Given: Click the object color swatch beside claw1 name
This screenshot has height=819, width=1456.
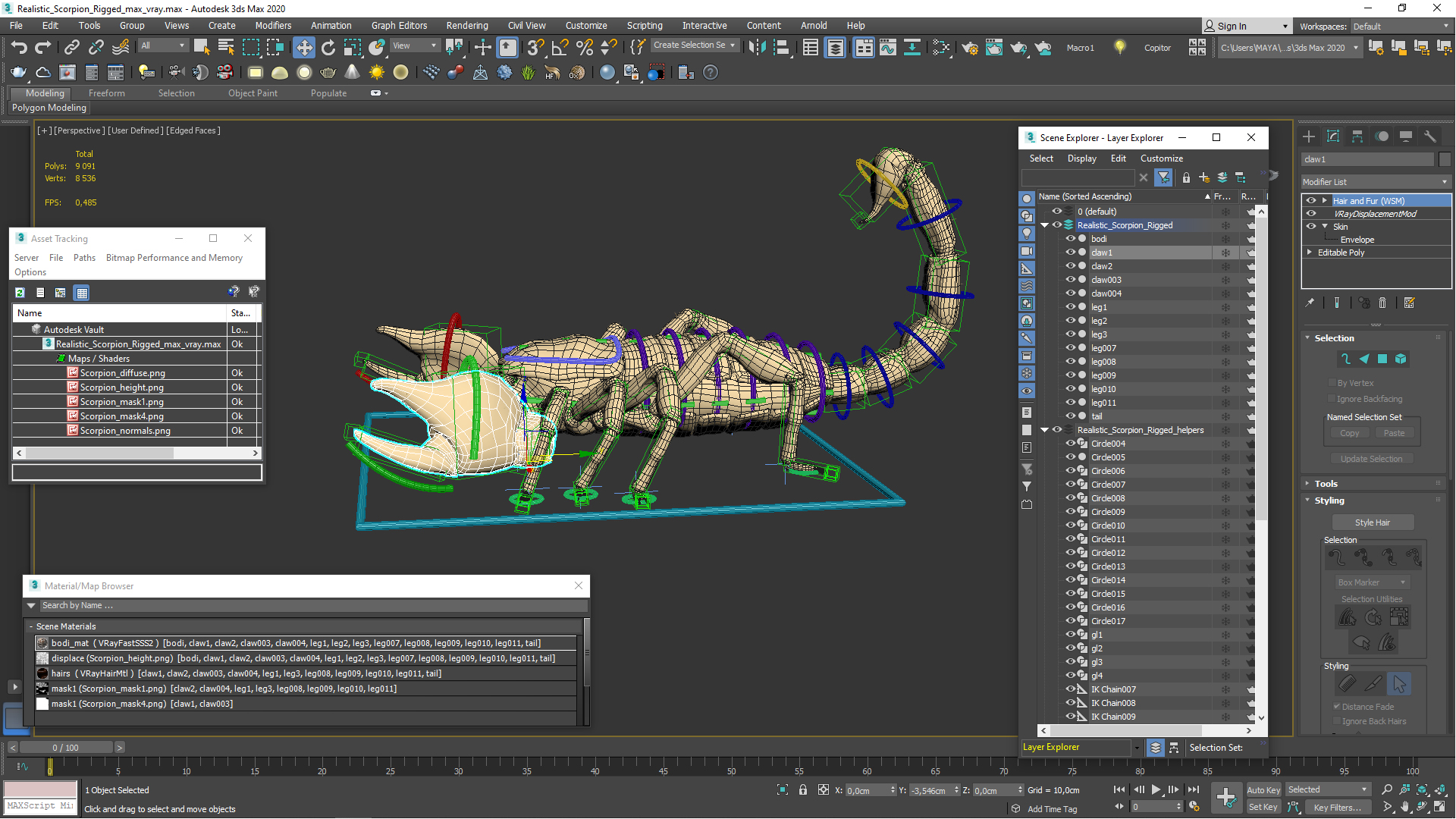Looking at the screenshot, I should [1445, 159].
